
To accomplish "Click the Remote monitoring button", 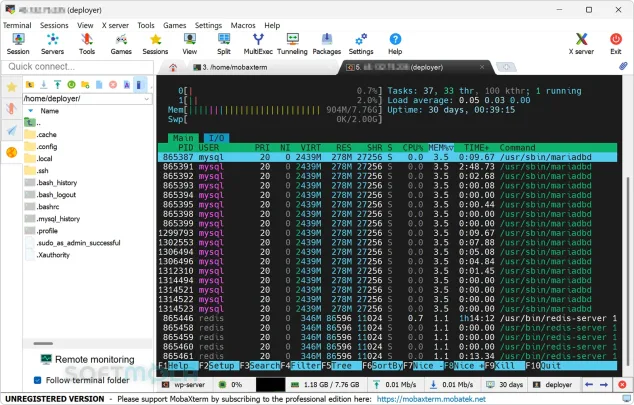I will [87, 359].
